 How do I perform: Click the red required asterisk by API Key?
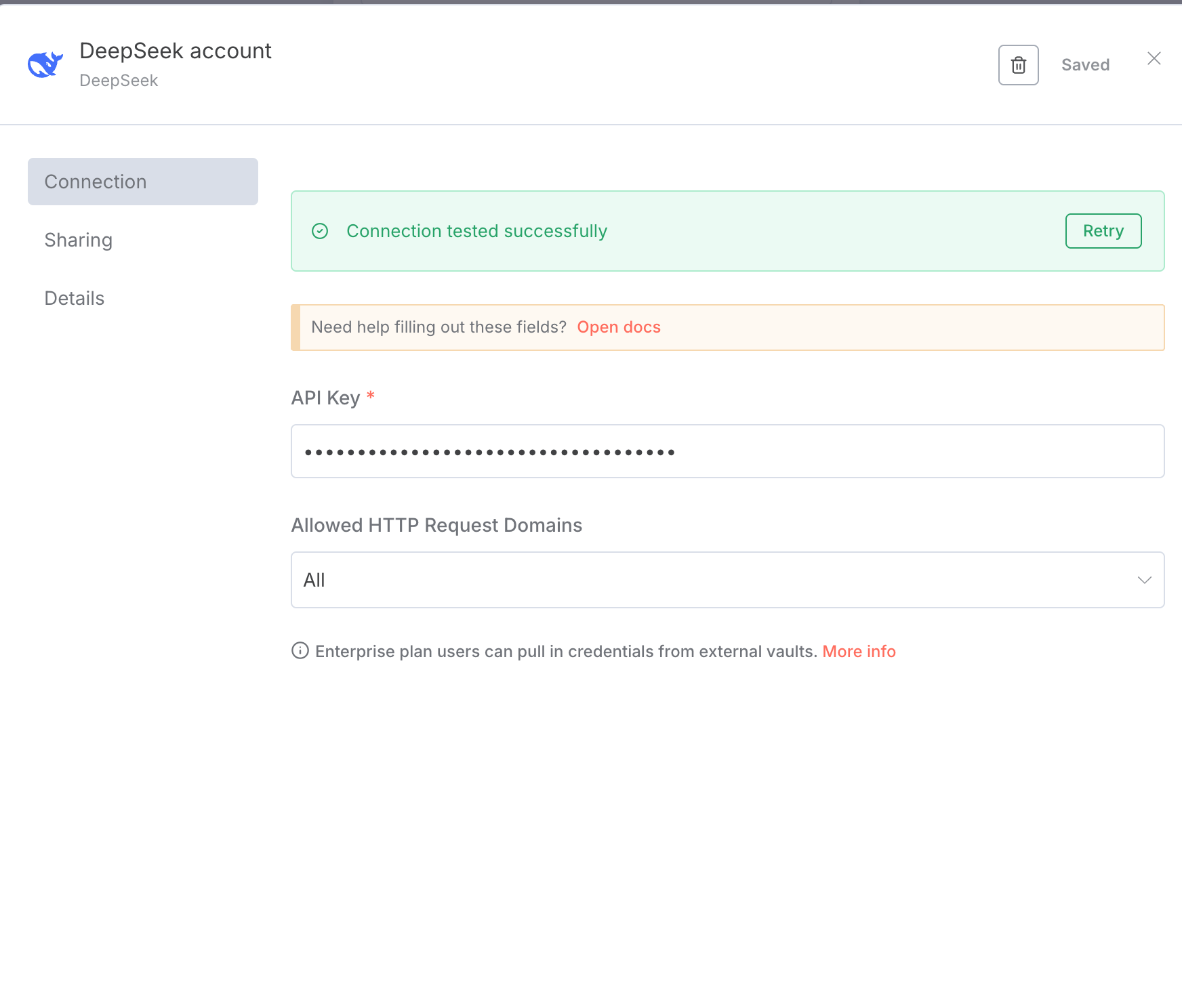click(x=371, y=396)
